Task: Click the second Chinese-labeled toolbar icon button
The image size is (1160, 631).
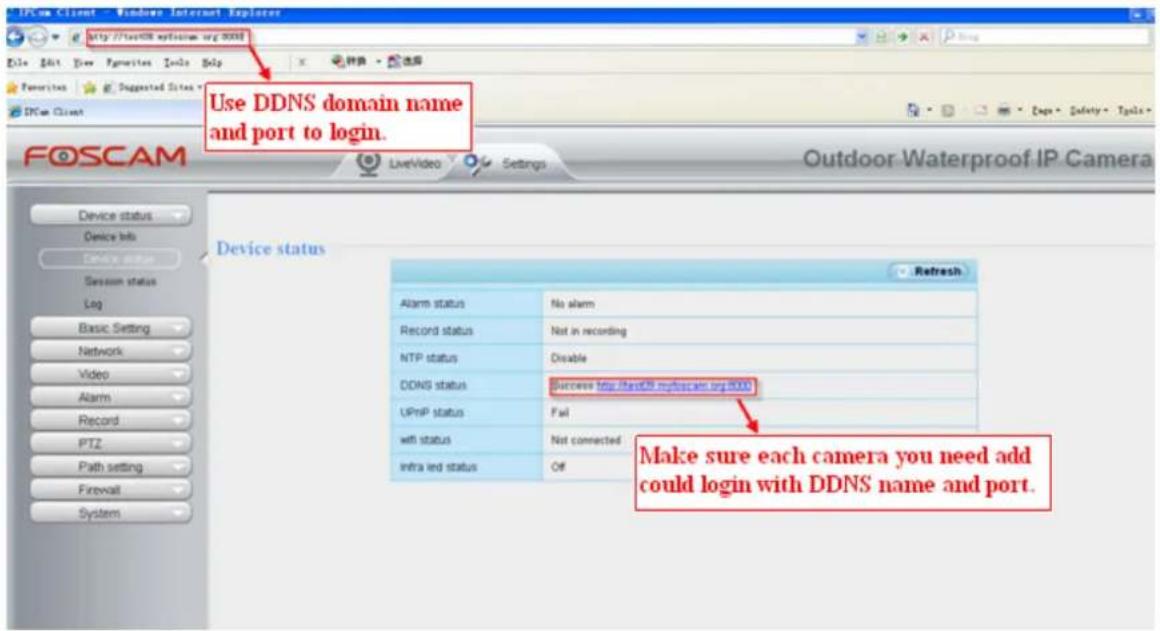Action: (x=405, y=61)
